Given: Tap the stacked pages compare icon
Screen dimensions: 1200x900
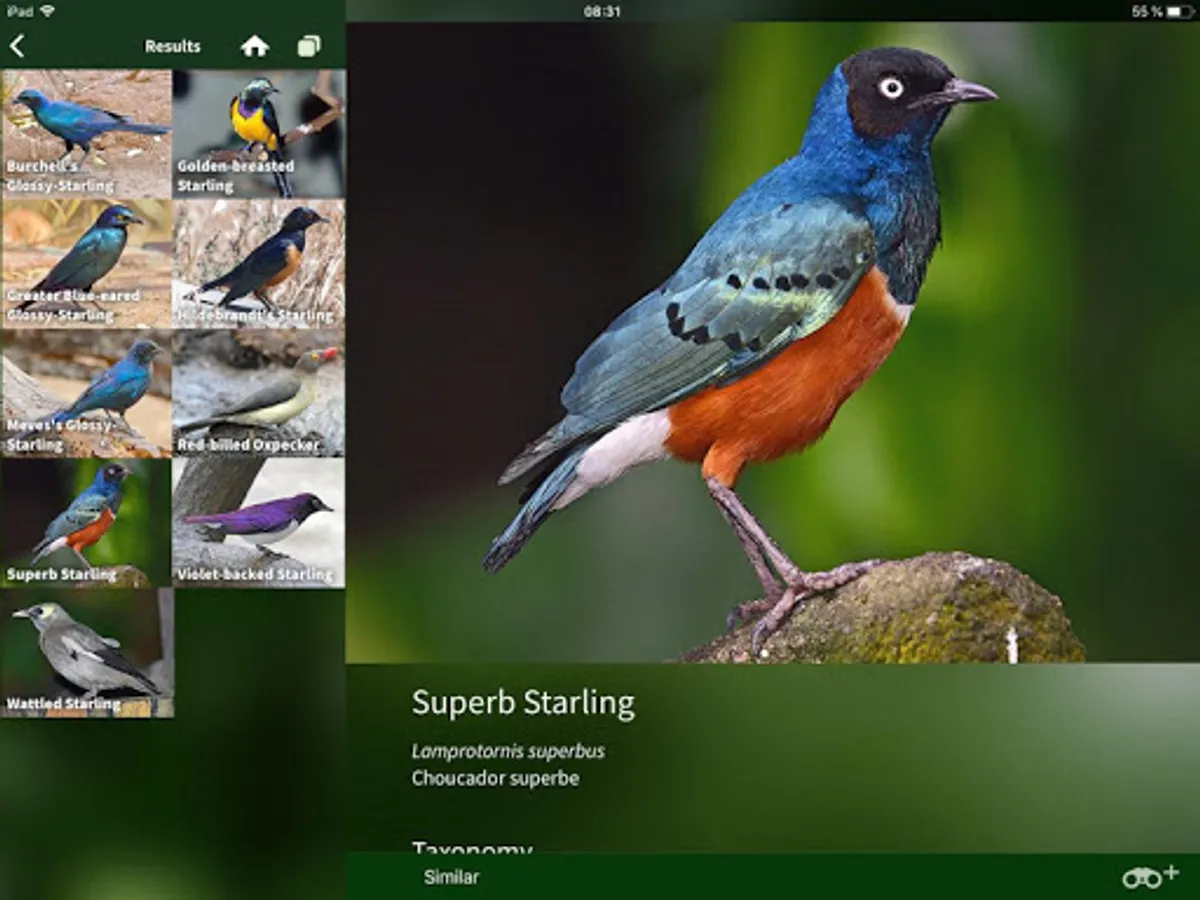Looking at the screenshot, I should pyautogui.click(x=309, y=46).
